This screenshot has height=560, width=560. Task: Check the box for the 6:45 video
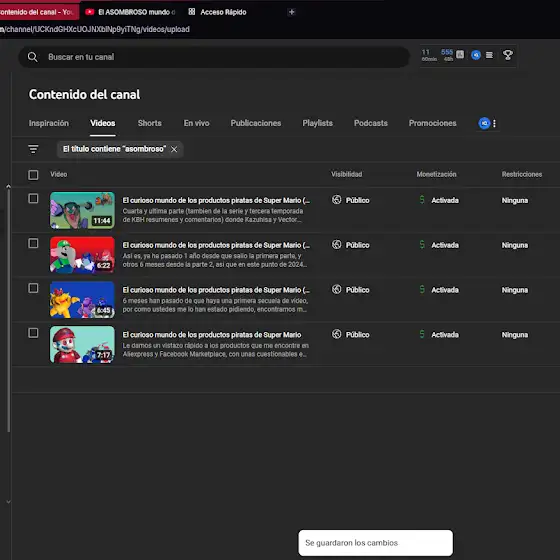coord(33,288)
